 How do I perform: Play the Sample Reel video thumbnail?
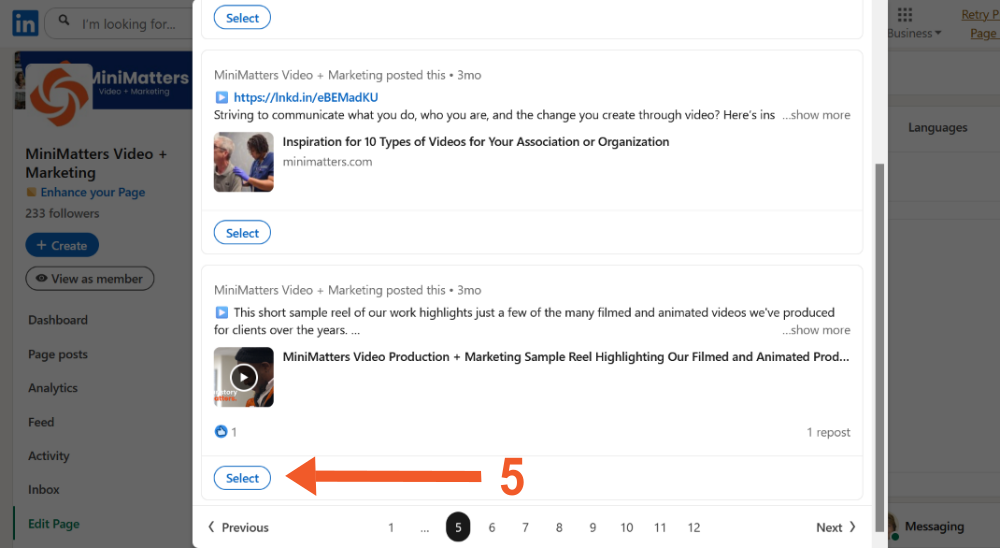244,377
